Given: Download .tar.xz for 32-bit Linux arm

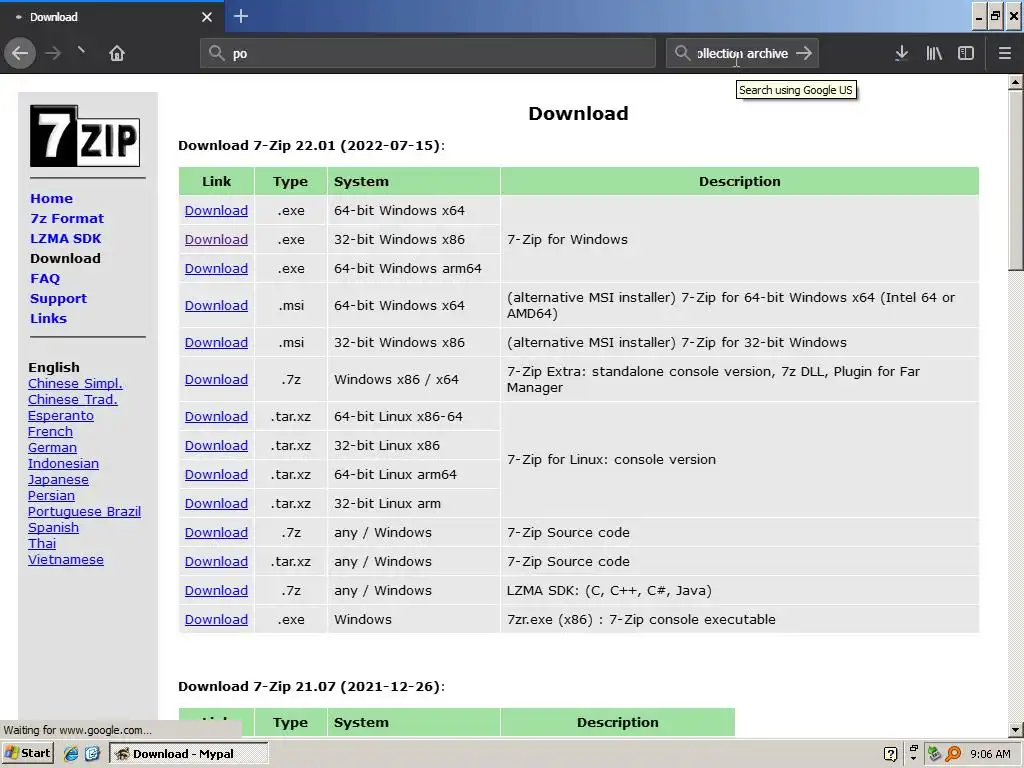Looking at the screenshot, I should 216,504.
